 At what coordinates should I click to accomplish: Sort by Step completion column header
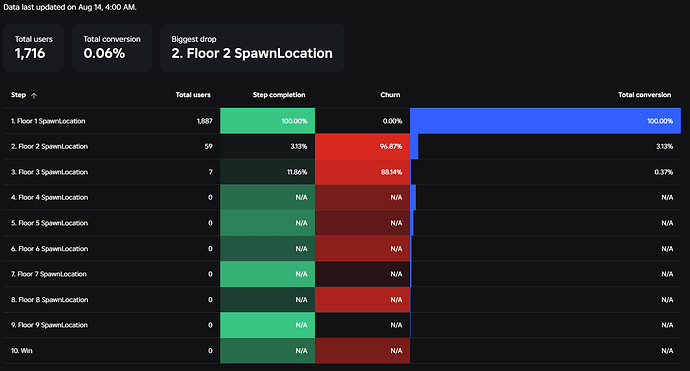tap(279, 95)
